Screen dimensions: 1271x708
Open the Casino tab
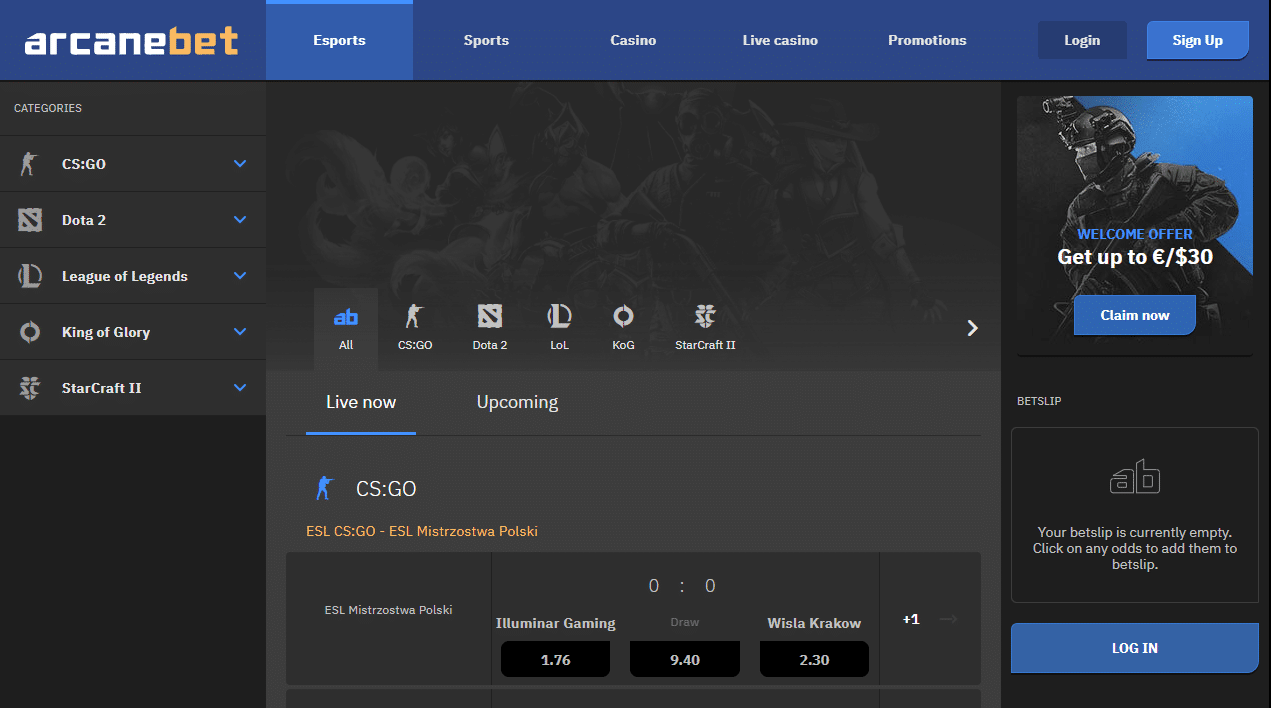(x=633, y=41)
